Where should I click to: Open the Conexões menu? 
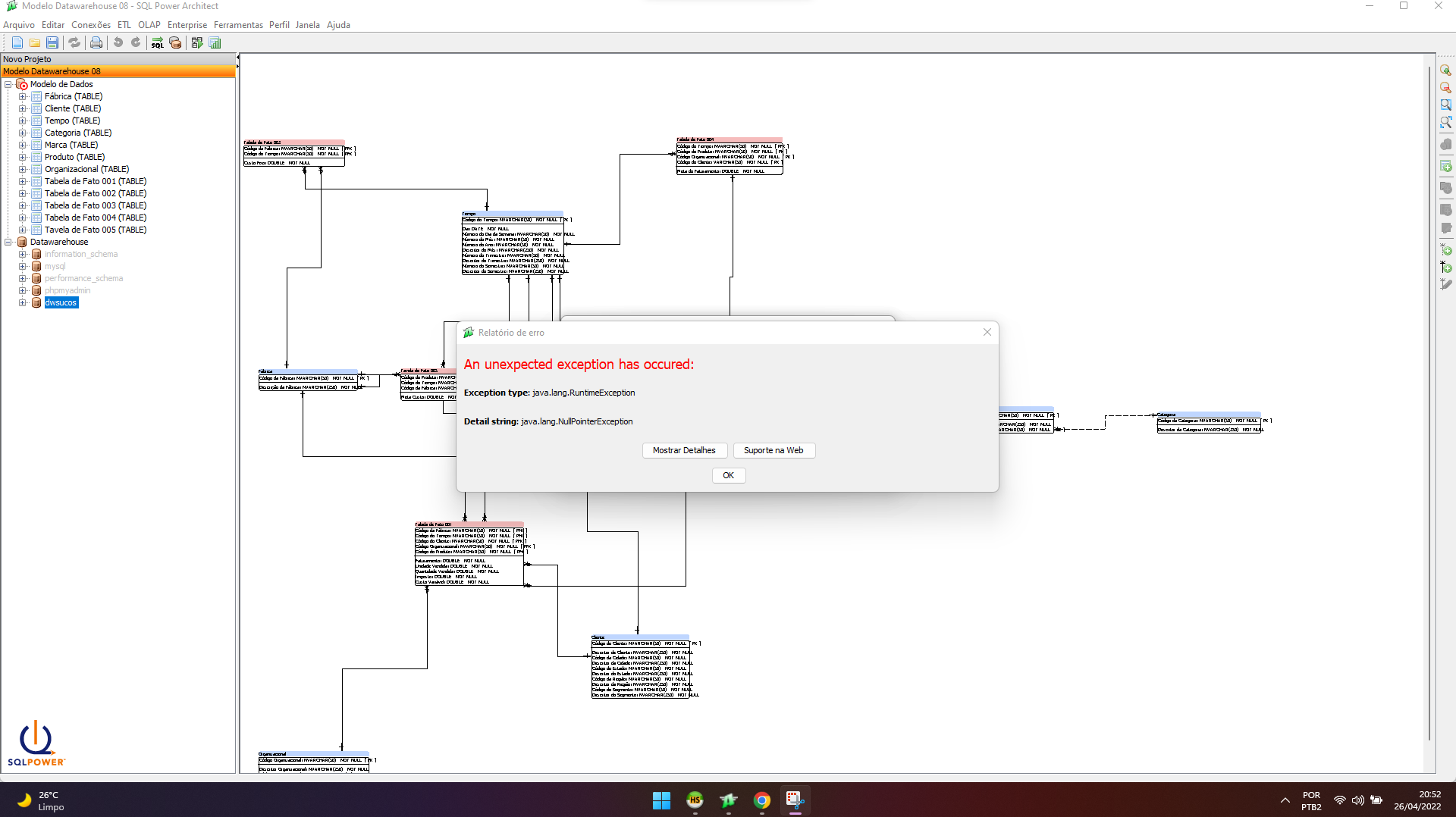[91, 25]
